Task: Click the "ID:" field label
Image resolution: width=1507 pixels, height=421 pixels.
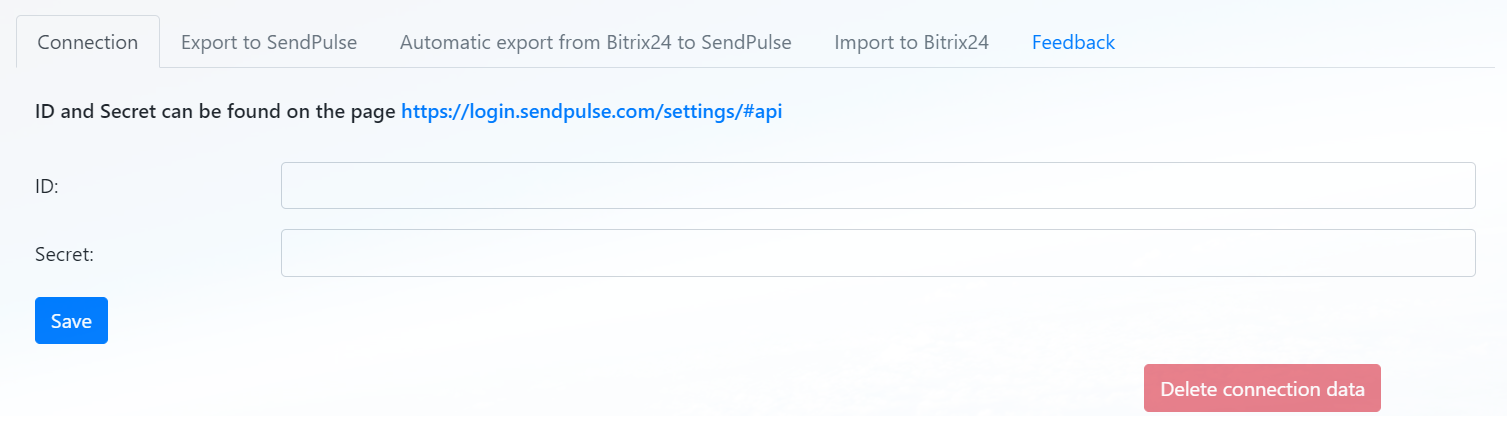Action: tap(47, 187)
